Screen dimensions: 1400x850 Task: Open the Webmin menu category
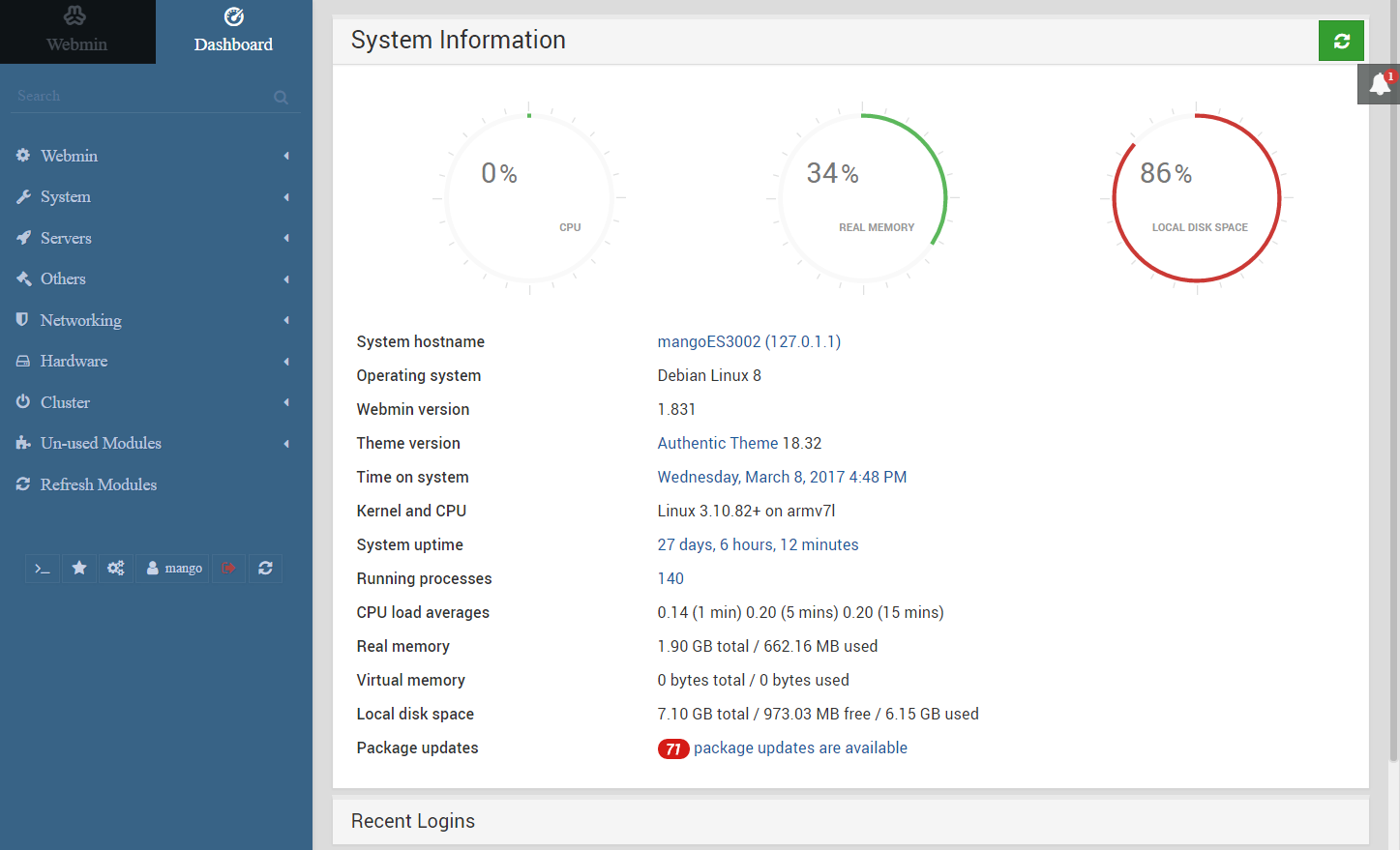[x=156, y=156]
